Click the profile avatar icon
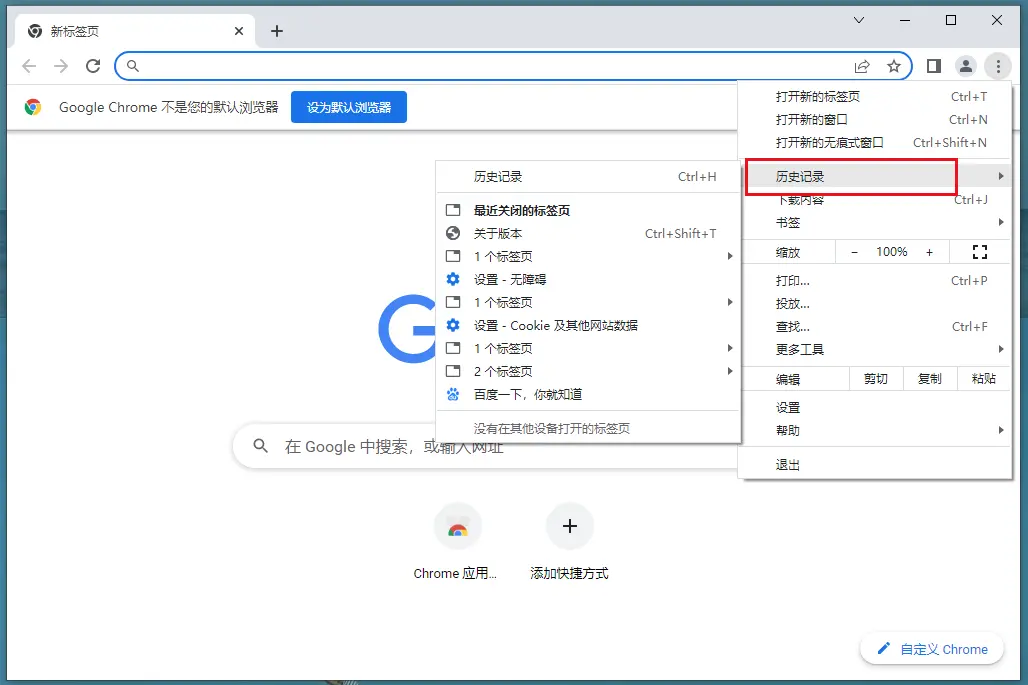The height and width of the screenshot is (685, 1028). [965, 66]
